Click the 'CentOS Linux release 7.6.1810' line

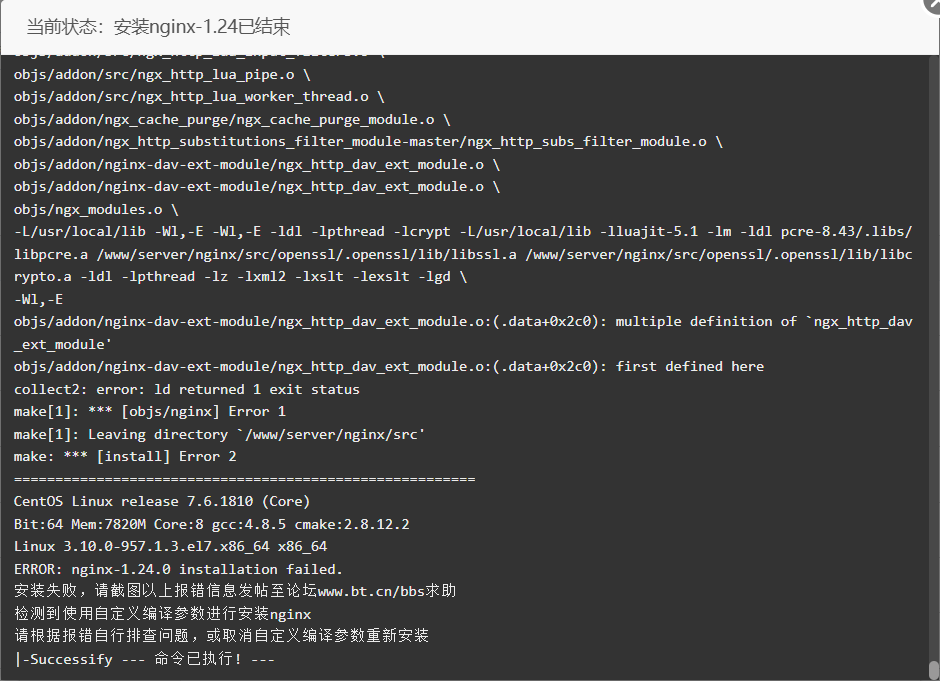coord(162,502)
